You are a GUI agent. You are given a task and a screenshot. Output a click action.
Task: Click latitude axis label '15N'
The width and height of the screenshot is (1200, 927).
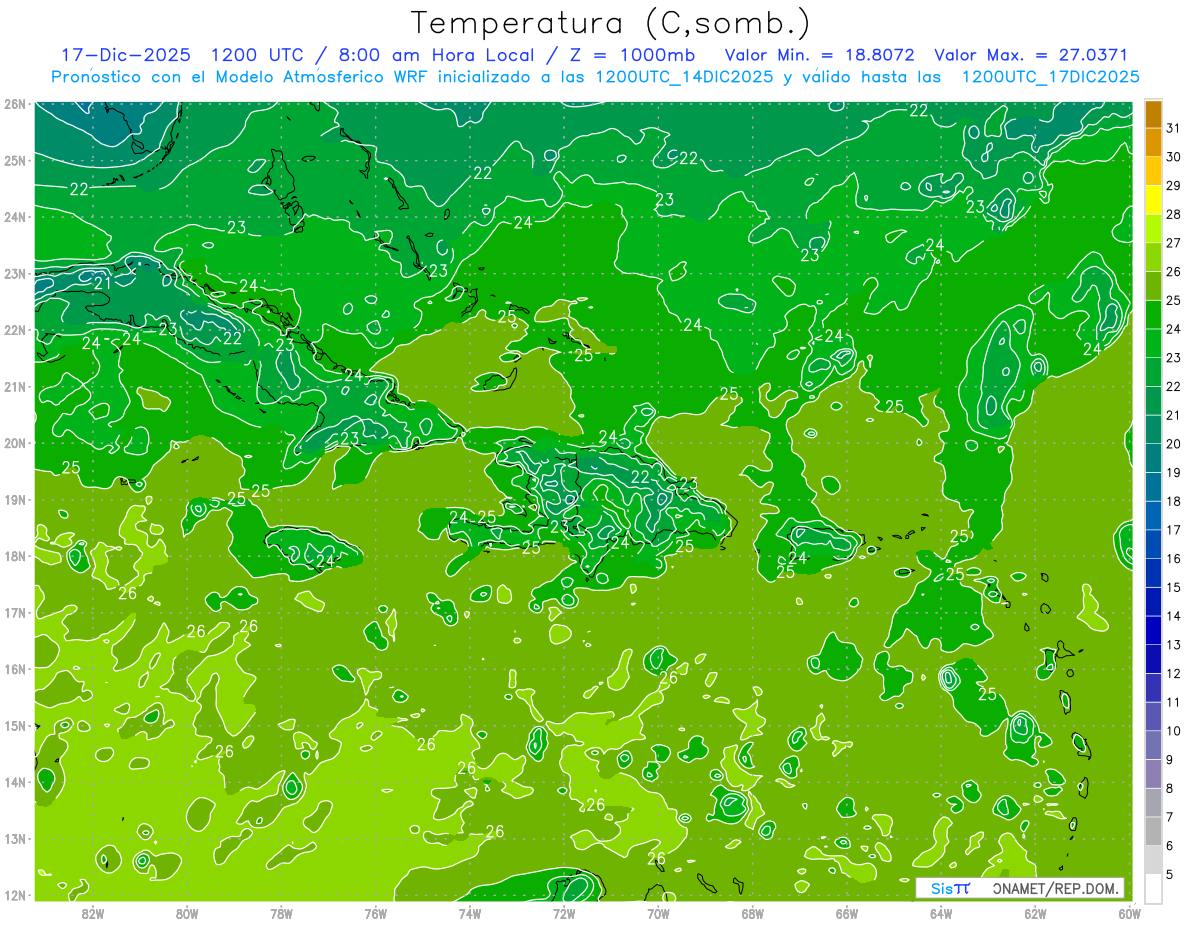click(14, 726)
